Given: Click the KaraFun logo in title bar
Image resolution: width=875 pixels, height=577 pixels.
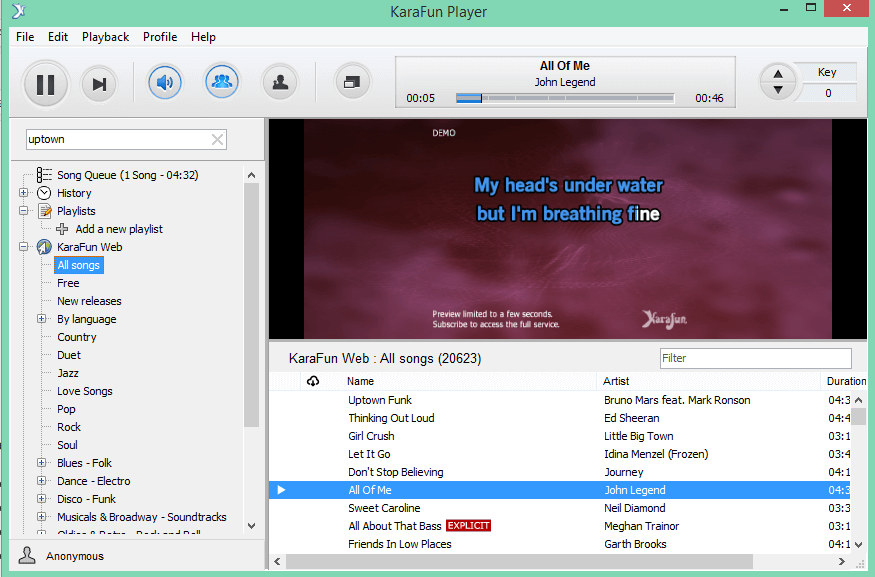Looking at the screenshot, I should tap(20, 11).
